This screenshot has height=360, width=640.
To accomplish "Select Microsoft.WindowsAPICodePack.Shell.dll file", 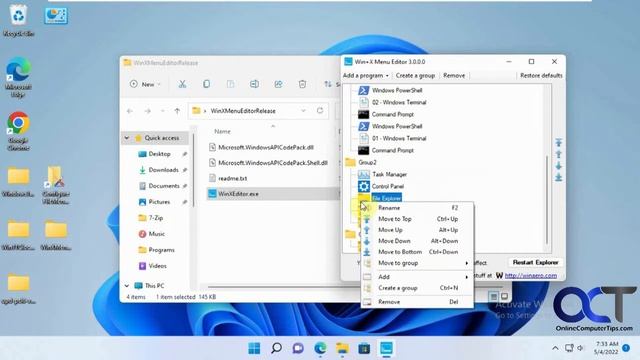I will click(x=273, y=163).
